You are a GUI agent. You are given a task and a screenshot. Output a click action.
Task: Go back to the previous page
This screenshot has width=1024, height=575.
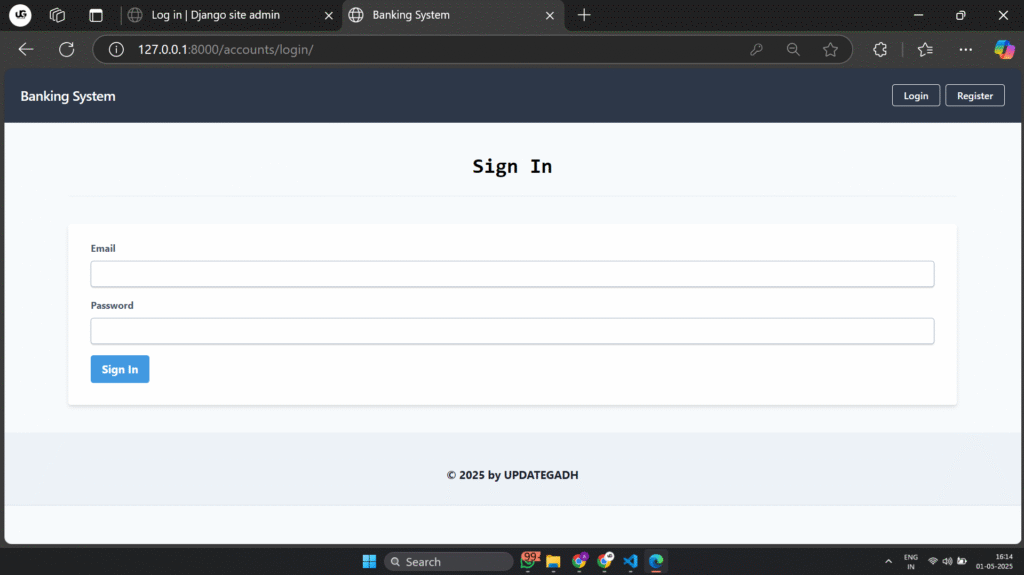tap(26, 50)
